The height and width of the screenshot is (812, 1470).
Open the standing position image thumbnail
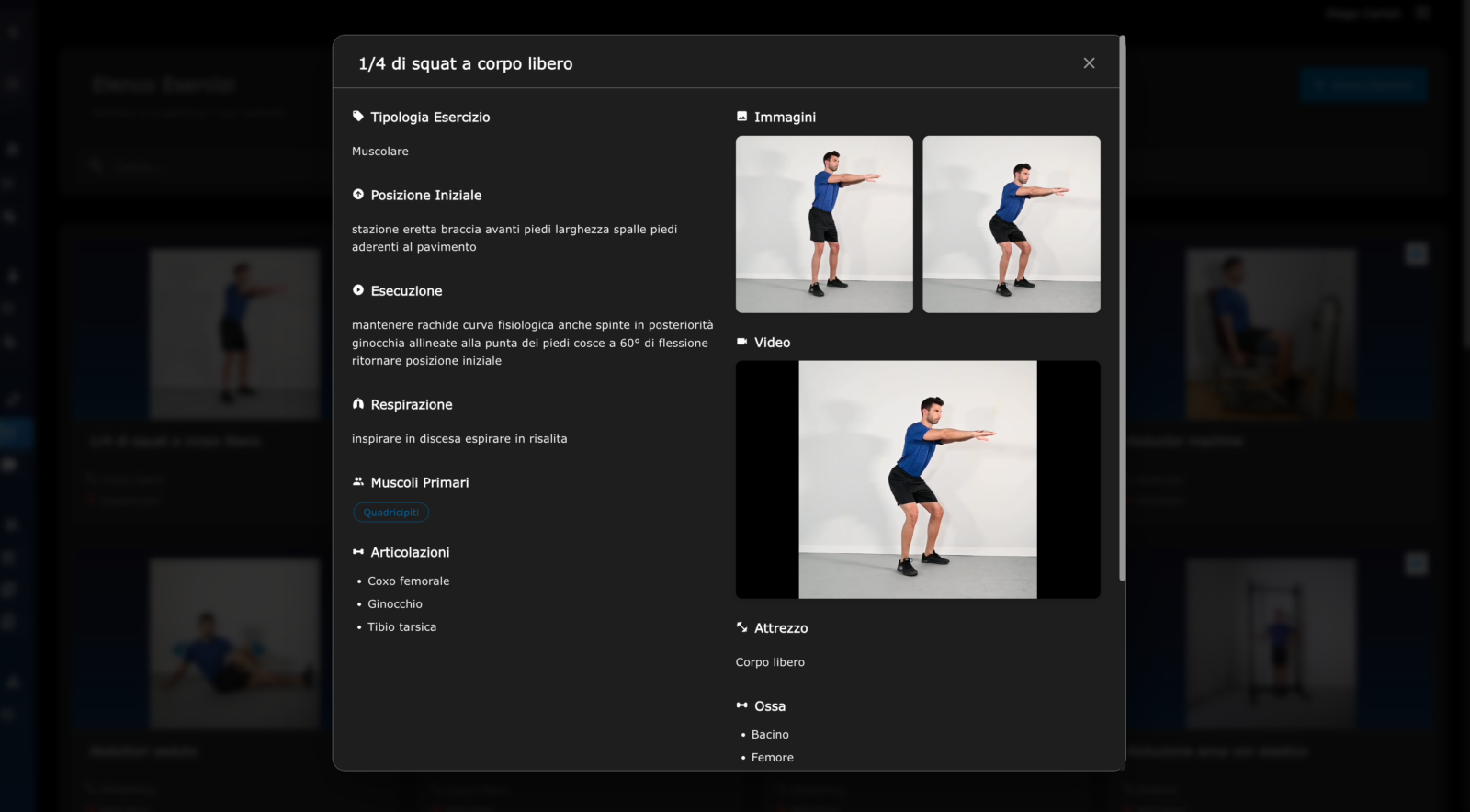pyautogui.click(x=824, y=224)
